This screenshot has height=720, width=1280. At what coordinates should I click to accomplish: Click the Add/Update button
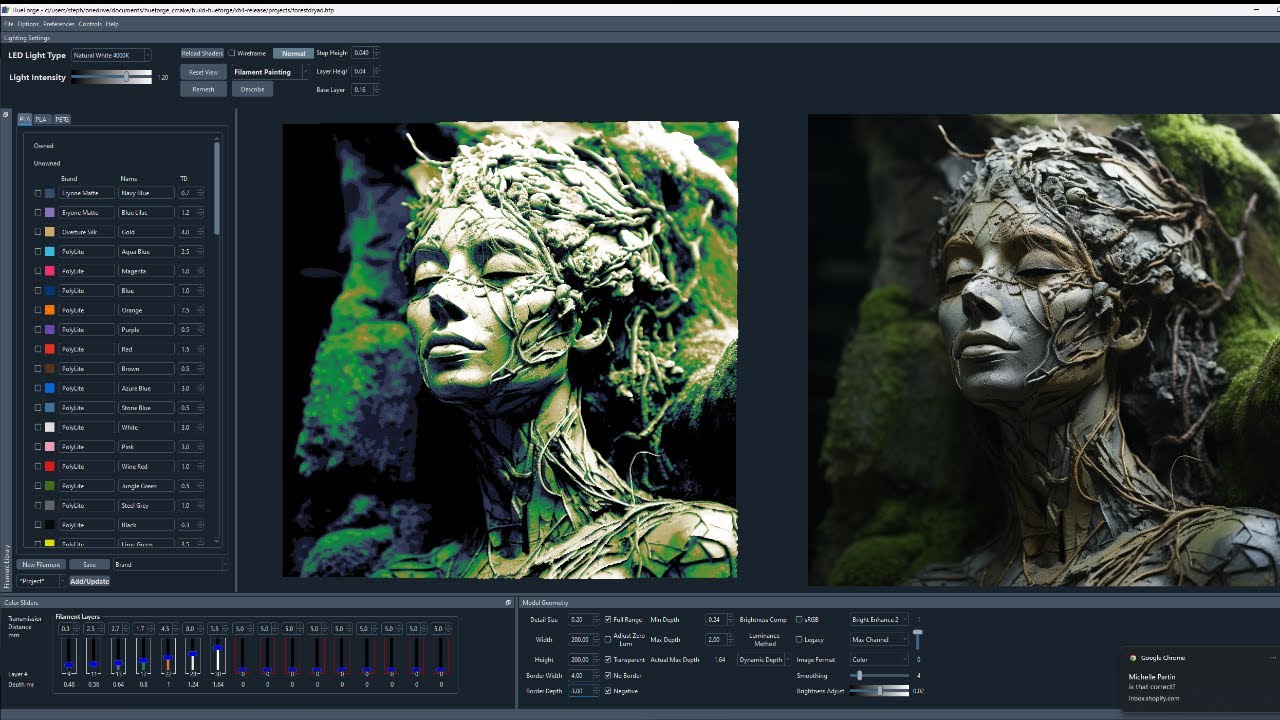[90, 581]
